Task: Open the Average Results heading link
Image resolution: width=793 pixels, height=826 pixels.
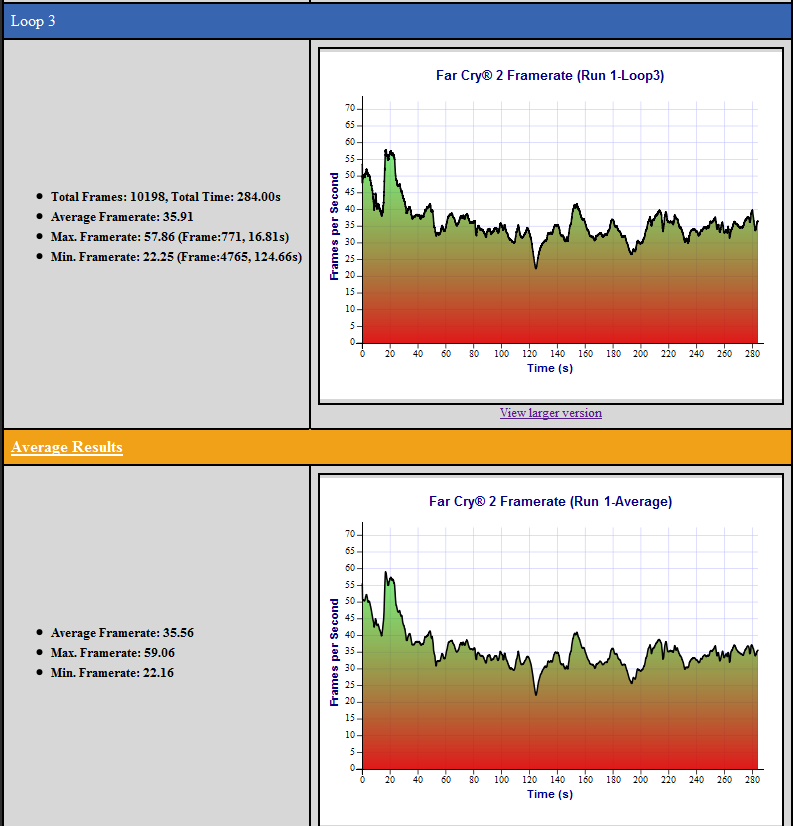Action: tap(67, 447)
